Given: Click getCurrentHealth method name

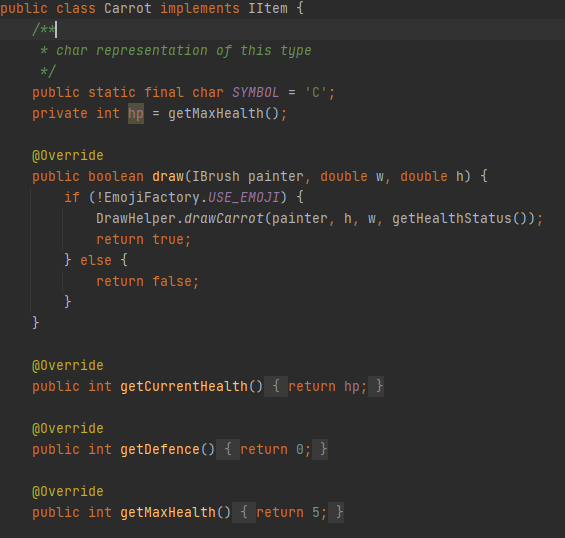Looking at the screenshot, I should (184, 387).
